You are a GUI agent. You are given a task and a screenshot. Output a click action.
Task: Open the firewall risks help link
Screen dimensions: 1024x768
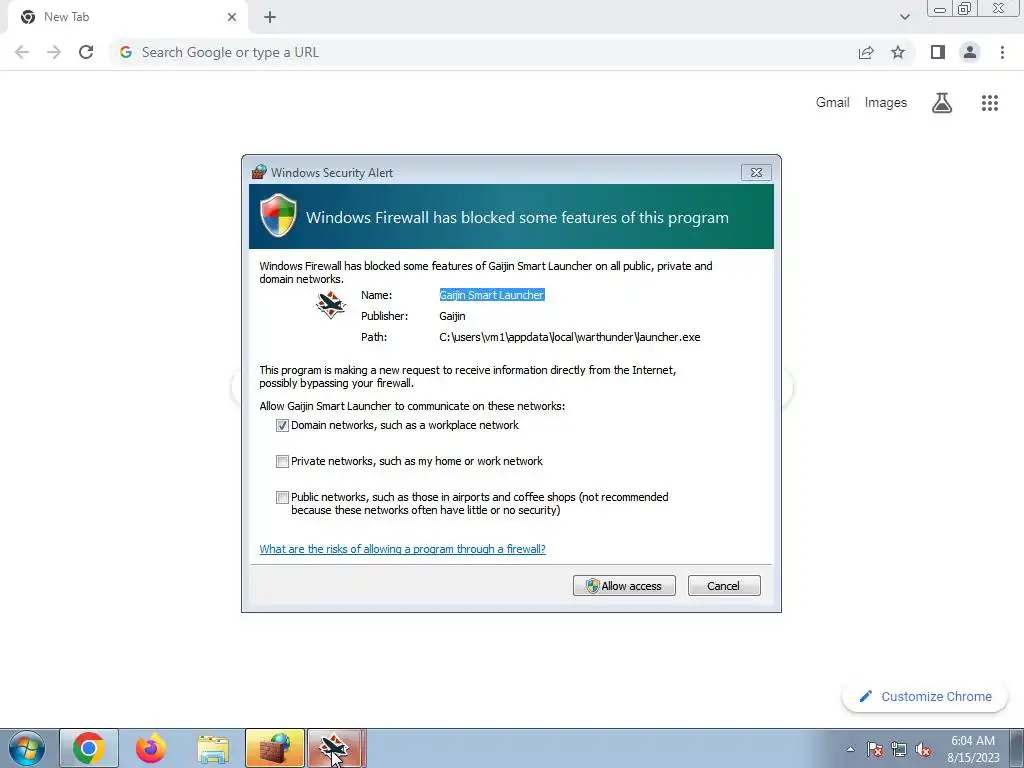(402, 549)
